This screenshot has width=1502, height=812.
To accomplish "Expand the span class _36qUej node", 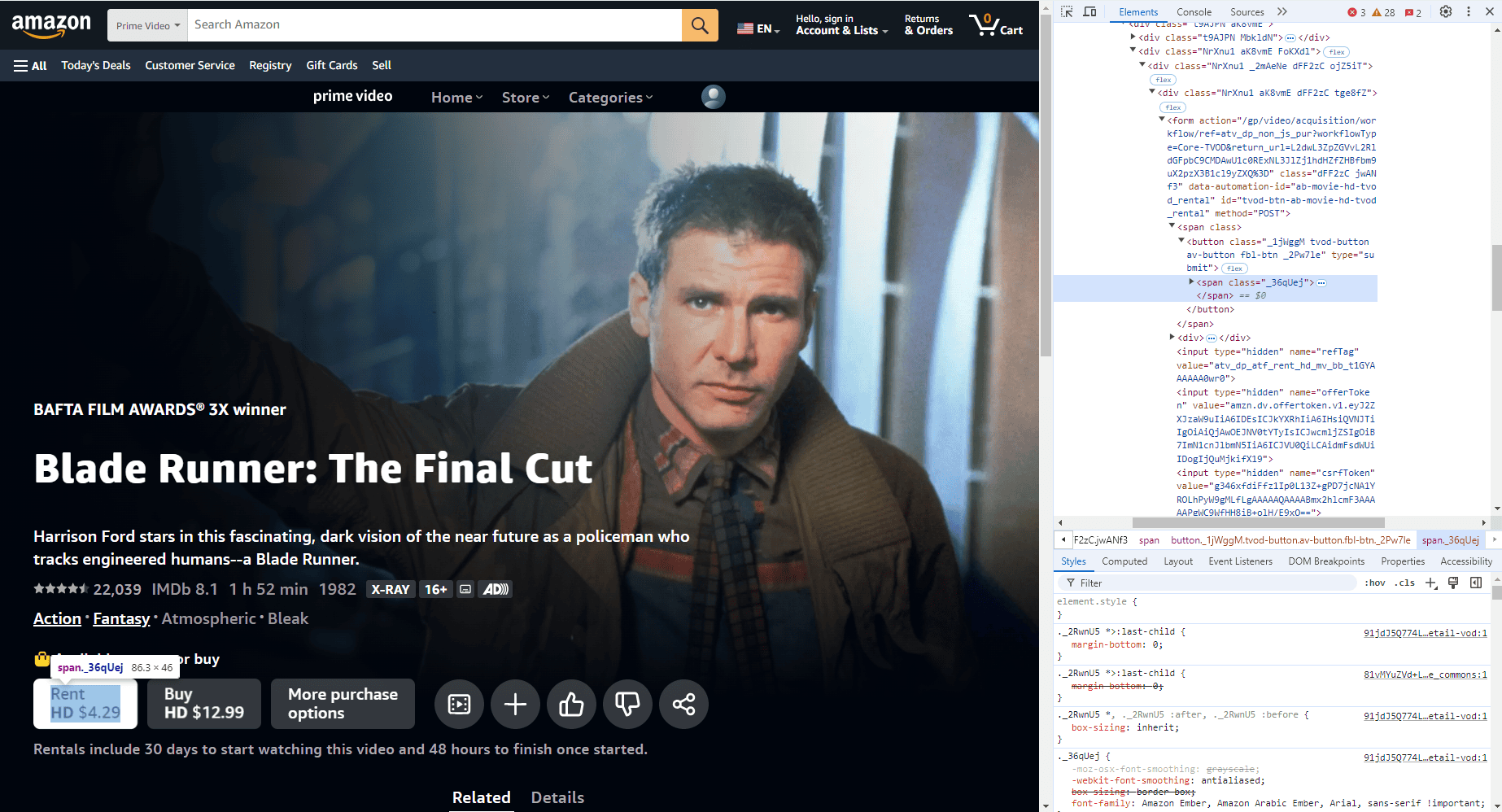I will 1191,282.
